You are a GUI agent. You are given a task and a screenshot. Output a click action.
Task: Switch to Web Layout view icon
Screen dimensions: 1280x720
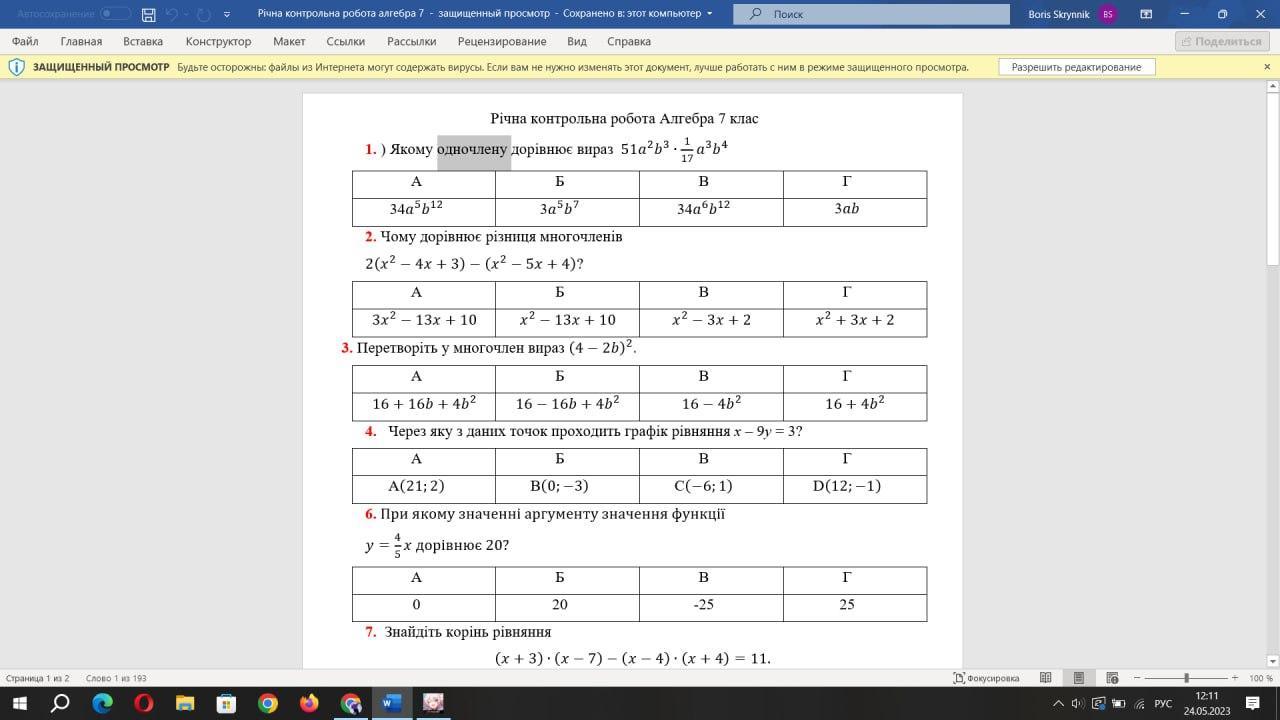click(1111, 678)
